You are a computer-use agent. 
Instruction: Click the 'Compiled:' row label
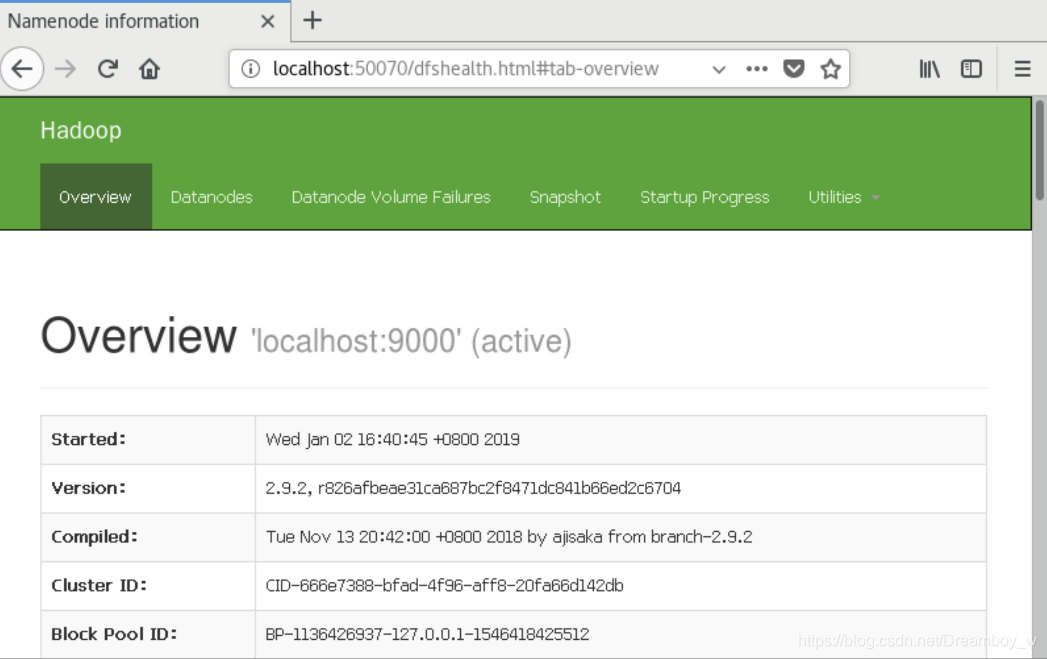click(x=94, y=537)
